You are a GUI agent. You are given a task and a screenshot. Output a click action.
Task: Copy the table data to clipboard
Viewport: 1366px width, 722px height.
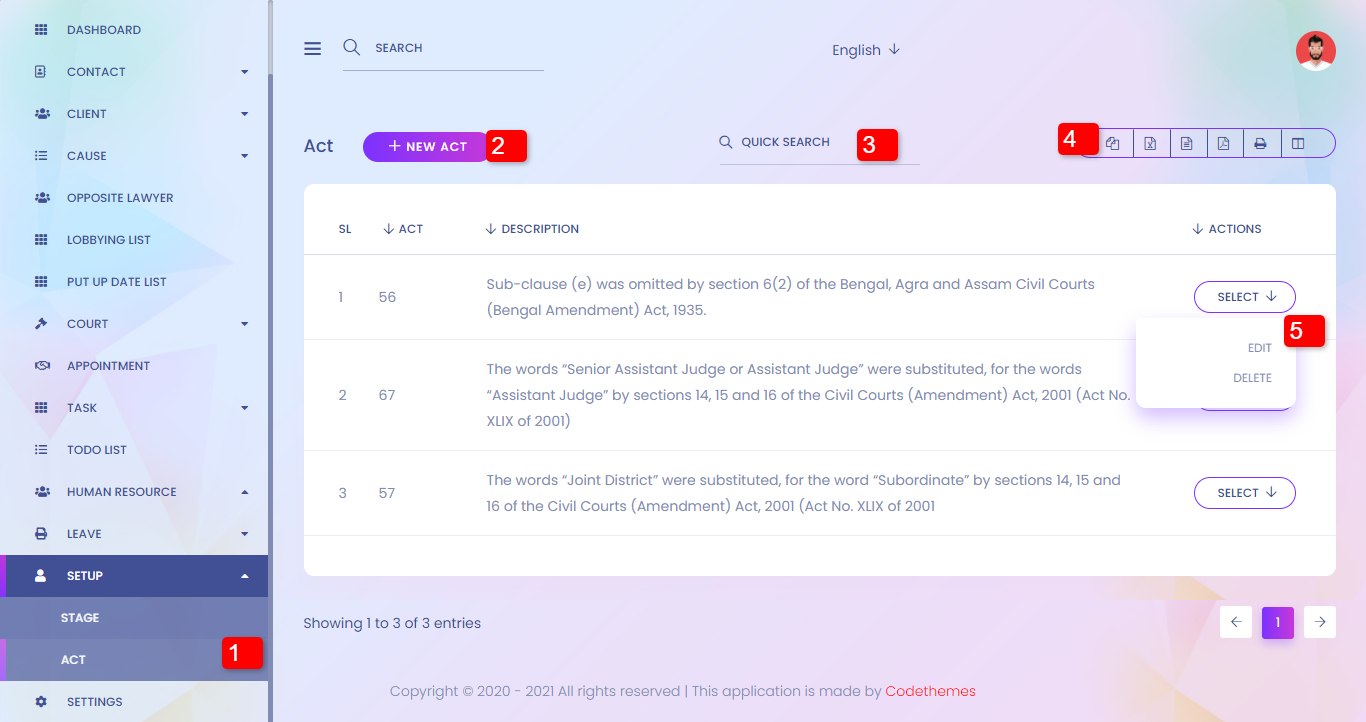coord(1113,144)
